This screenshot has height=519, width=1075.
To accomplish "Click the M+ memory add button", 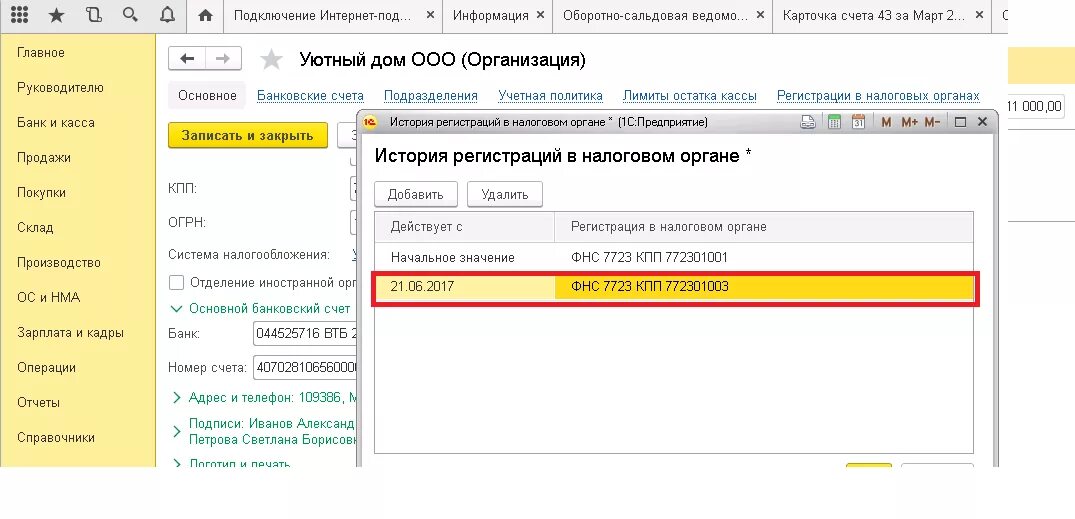I will click(909, 122).
